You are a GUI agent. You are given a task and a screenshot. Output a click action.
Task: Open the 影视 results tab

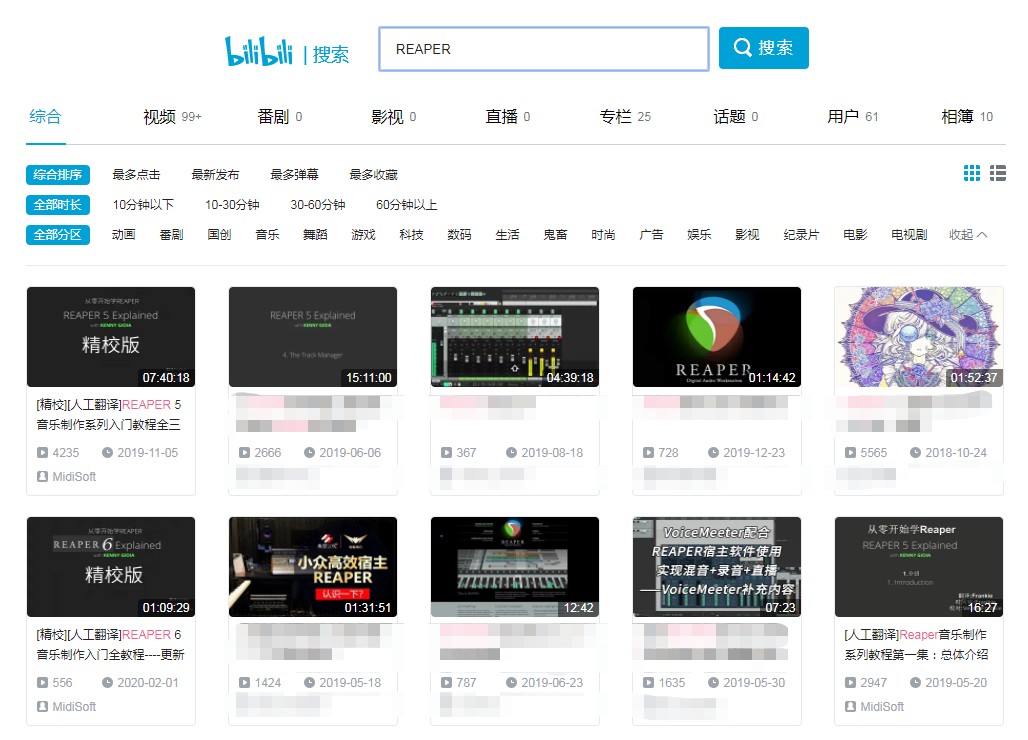pos(393,117)
